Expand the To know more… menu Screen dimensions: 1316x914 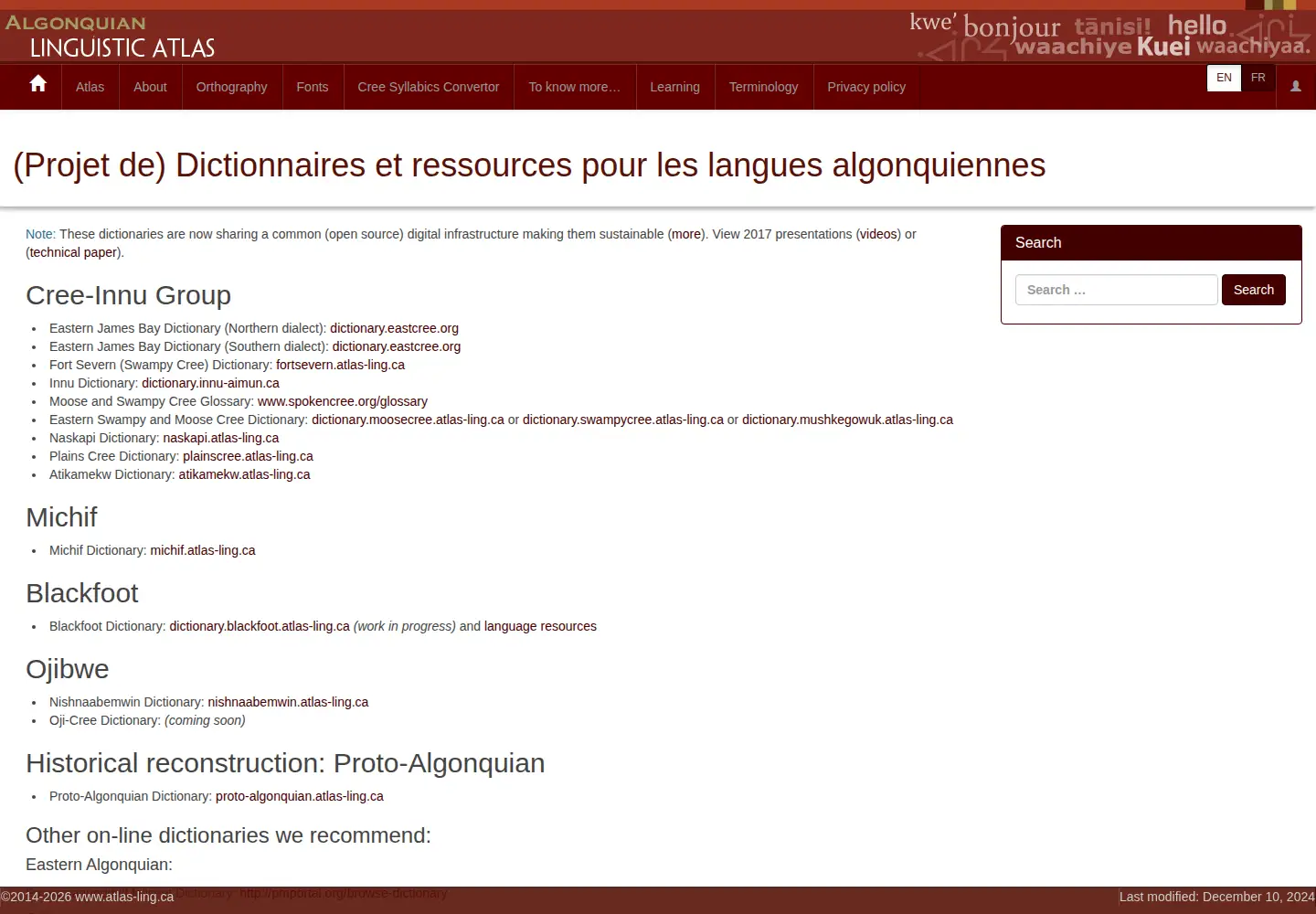click(574, 87)
